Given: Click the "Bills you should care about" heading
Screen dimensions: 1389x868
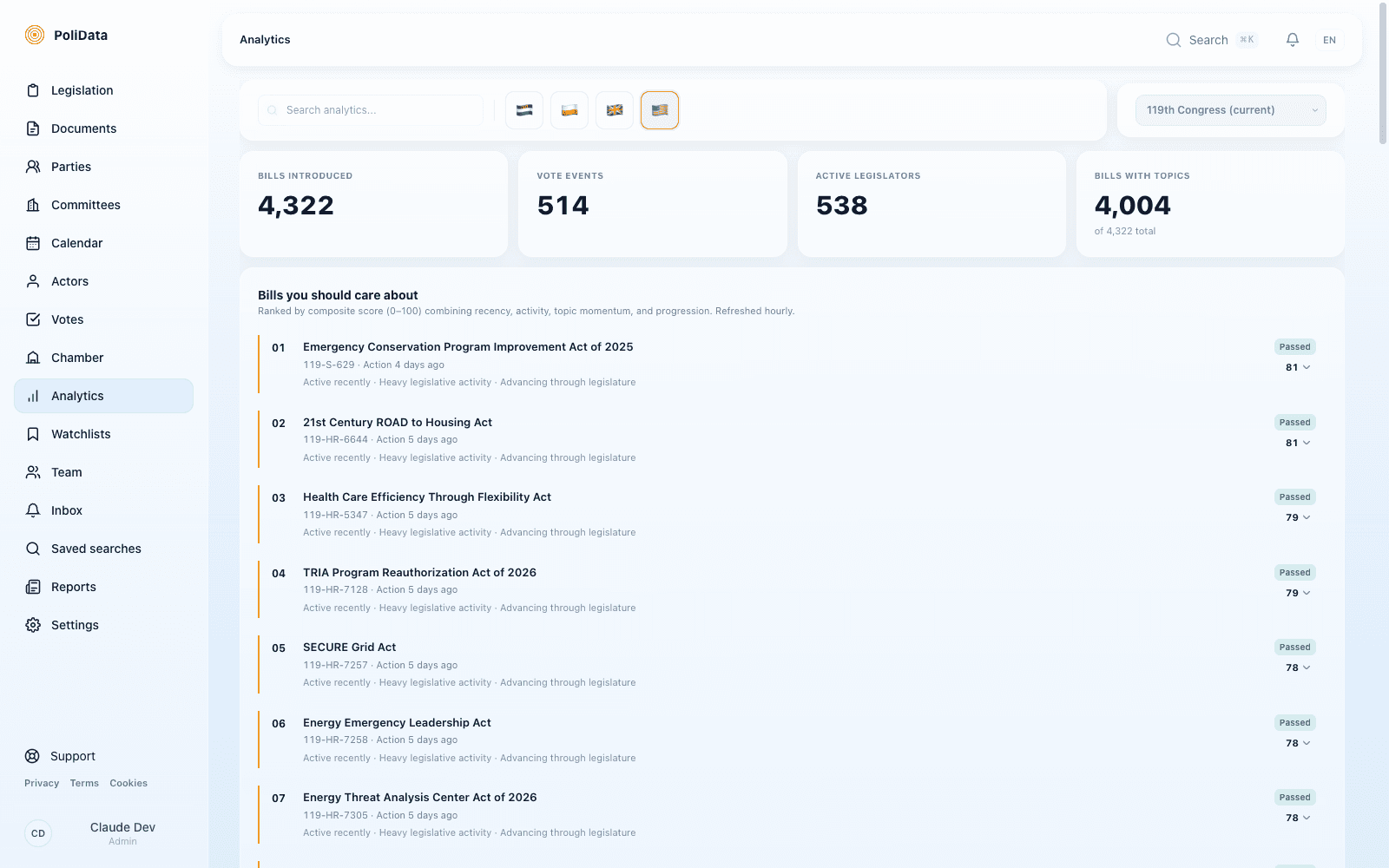Looking at the screenshot, I should [x=338, y=295].
